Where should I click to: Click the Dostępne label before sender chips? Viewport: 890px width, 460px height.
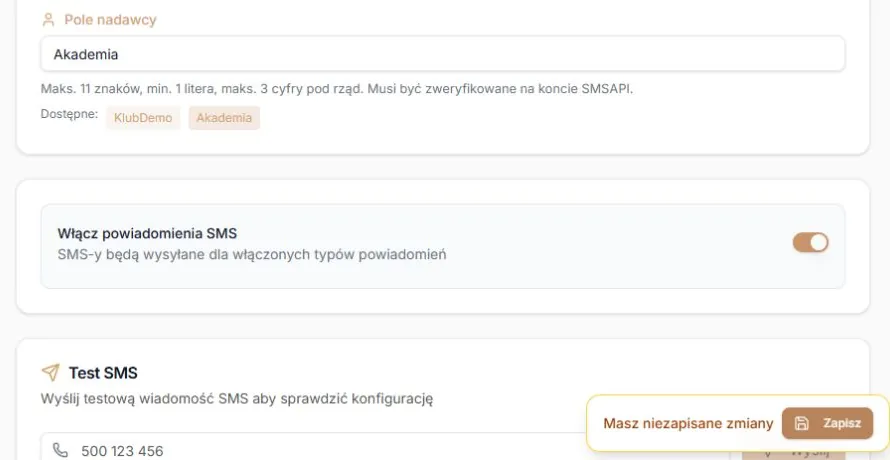click(x=69, y=114)
